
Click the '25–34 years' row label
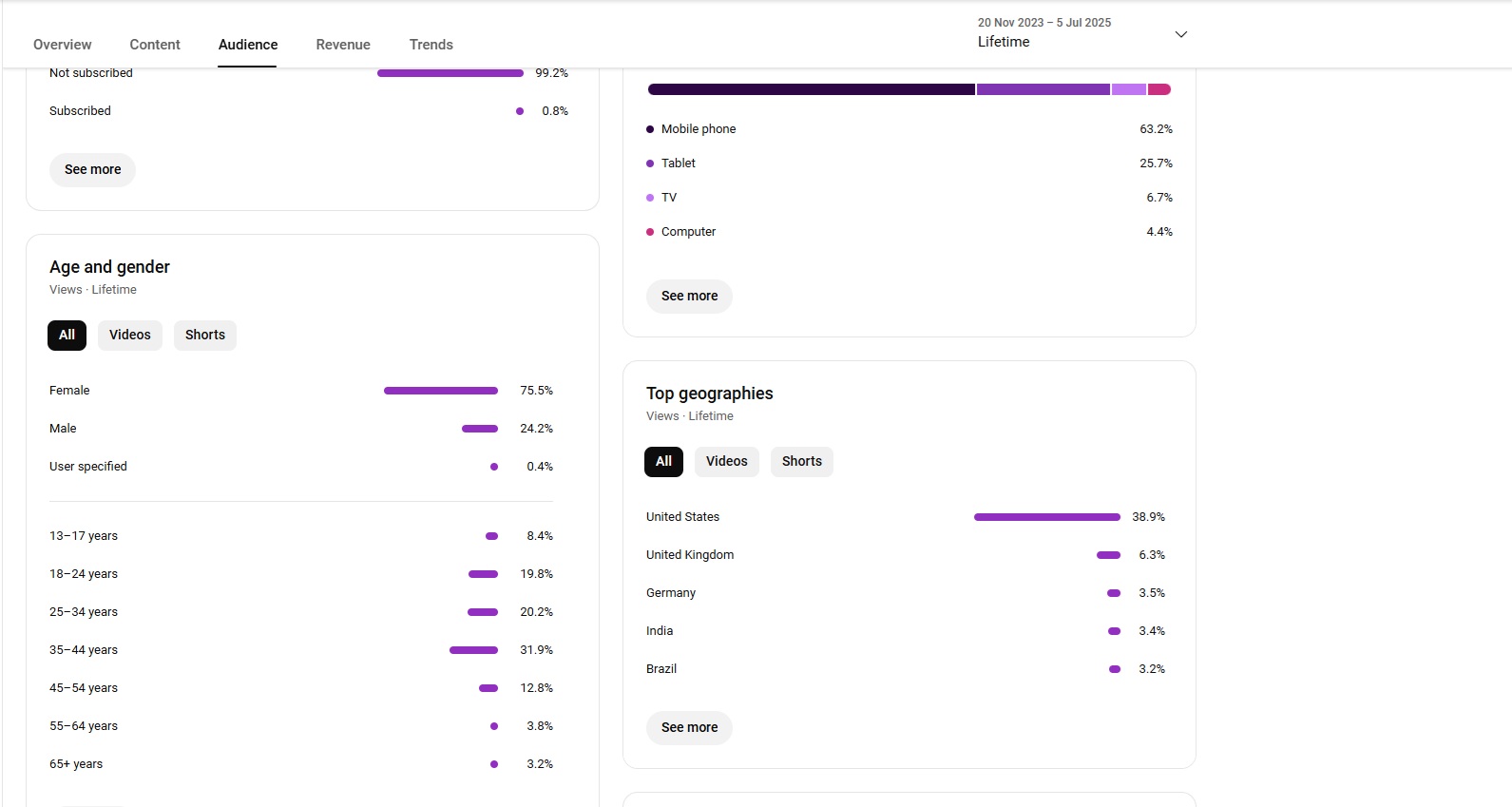point(84,612)
